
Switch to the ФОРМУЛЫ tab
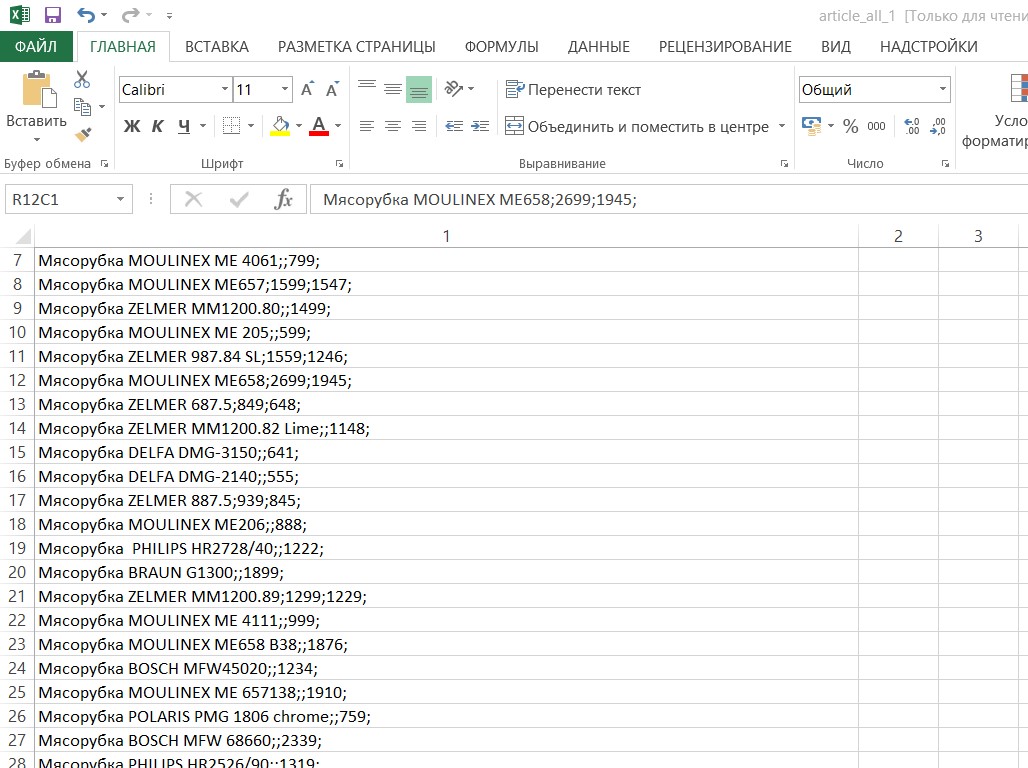click(502, 47)
